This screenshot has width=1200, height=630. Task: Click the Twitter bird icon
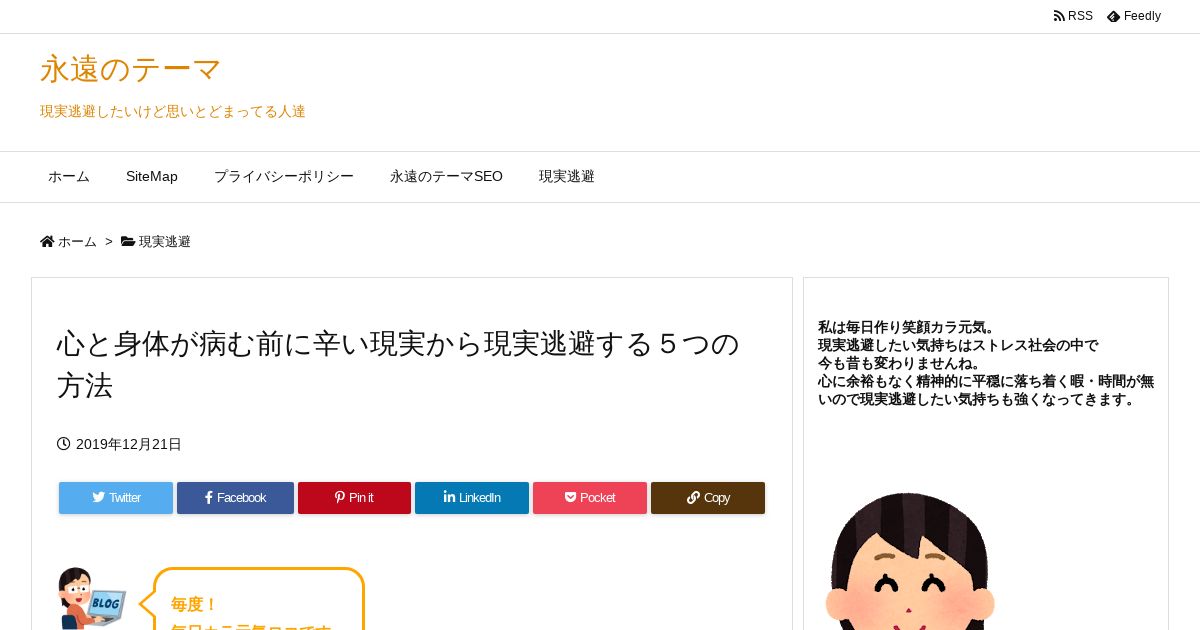pos(99,497)
